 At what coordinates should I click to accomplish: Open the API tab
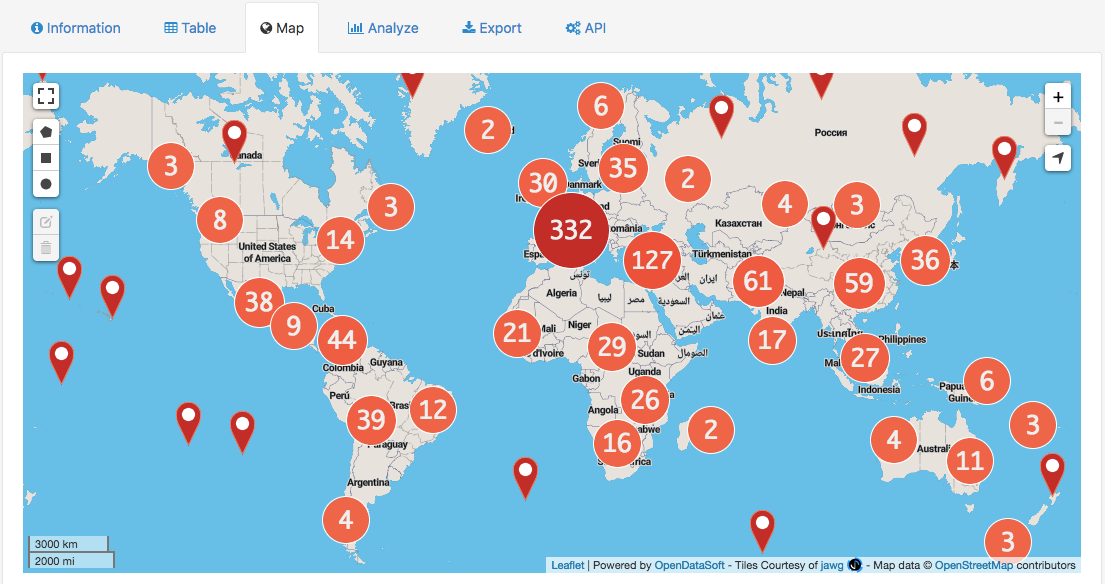click(x=586, y=28)
